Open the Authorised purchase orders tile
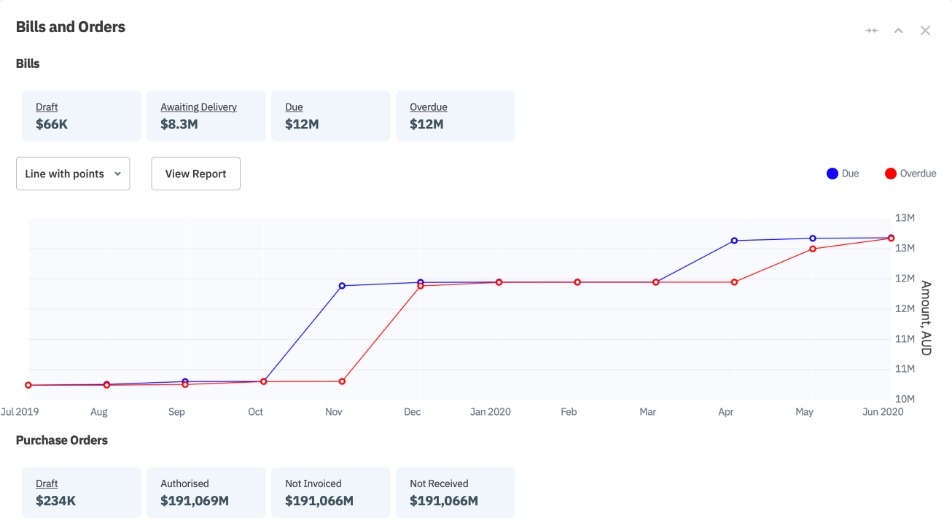The width and height of the screenshot is (952, 525). pyautogui.click(x=206, y=492)
